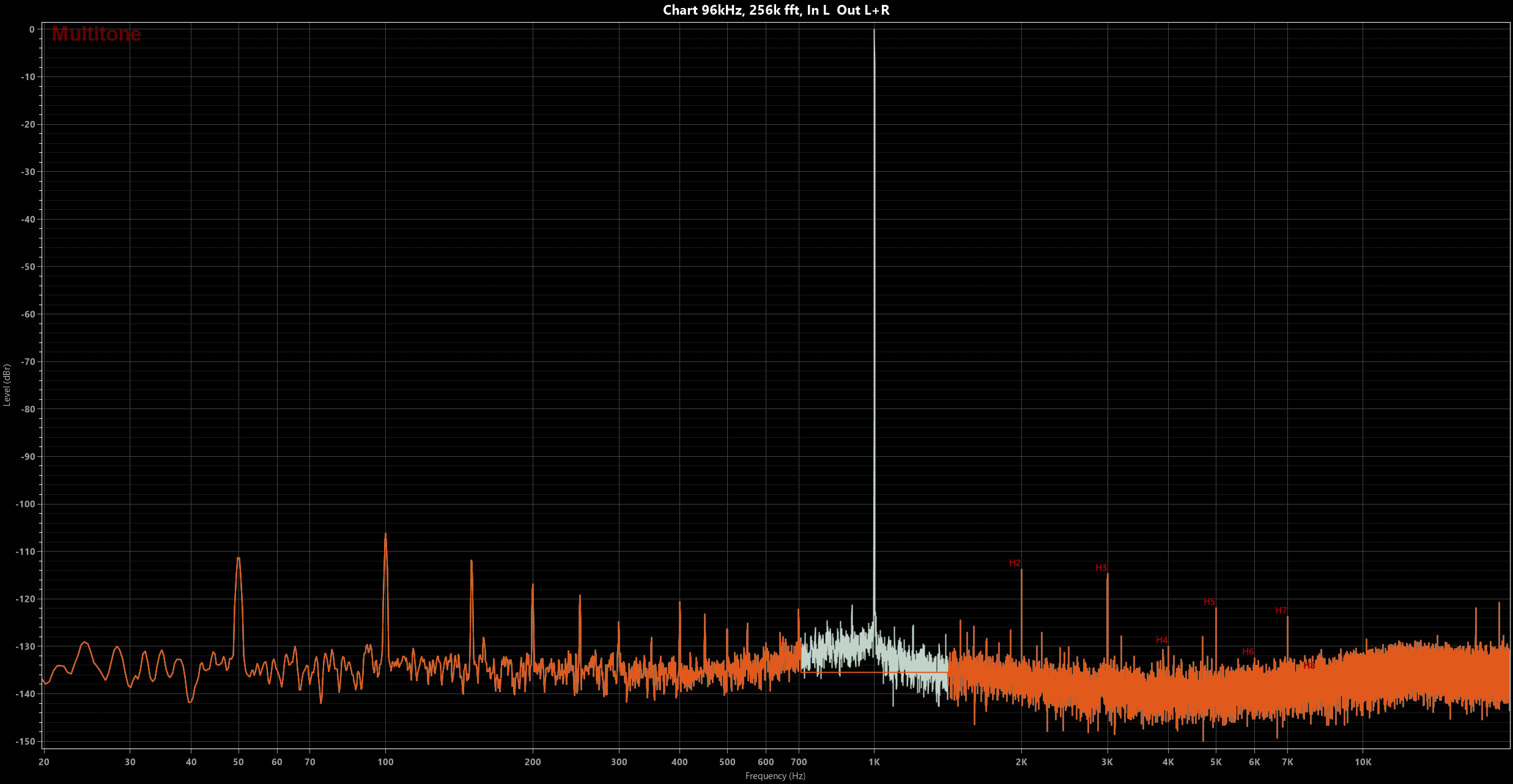The width and height of the screenshot is (1513, 784).
Task: Click the -150 tick on the level axis
Action: click(x=26, y=742)
